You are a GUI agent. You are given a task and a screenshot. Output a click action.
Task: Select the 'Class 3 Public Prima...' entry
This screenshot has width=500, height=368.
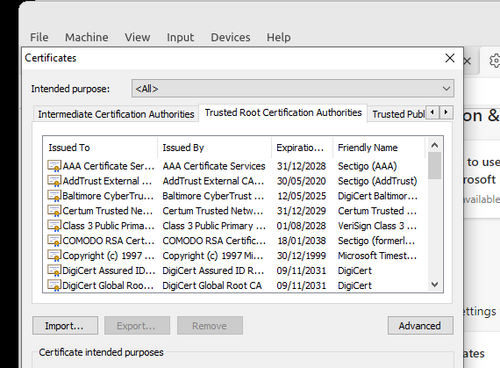pyautogui.click(x=109, y=226)
